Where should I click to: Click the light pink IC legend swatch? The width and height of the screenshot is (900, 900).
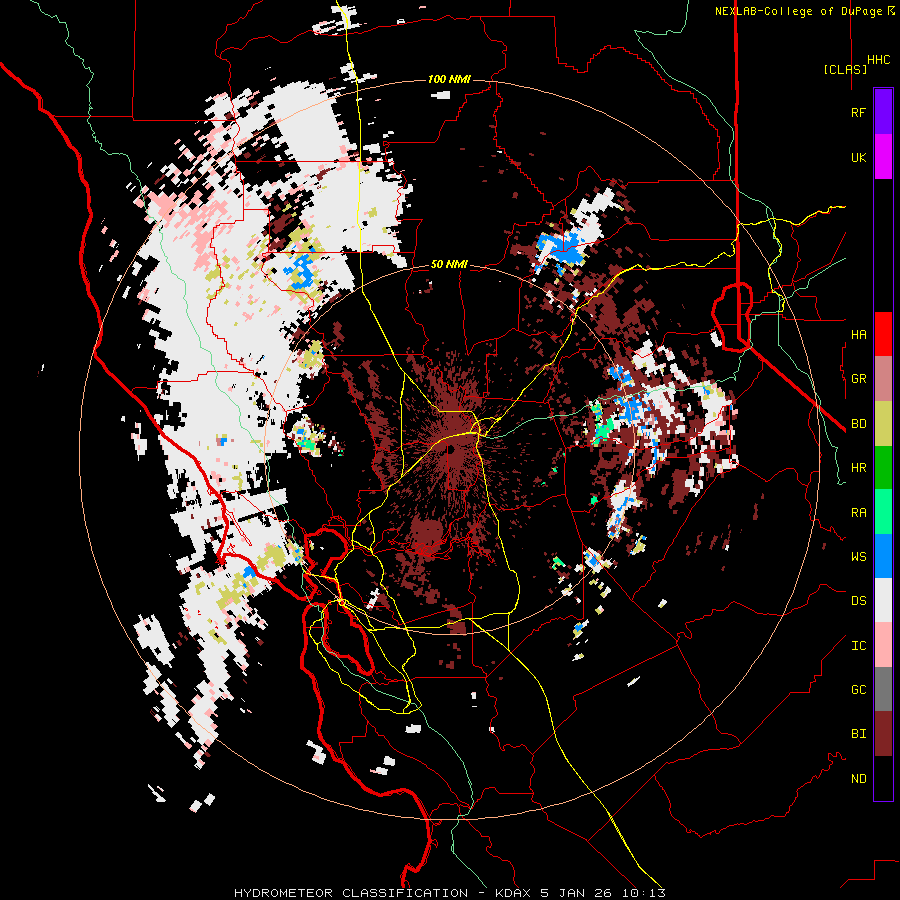point(883,645)
